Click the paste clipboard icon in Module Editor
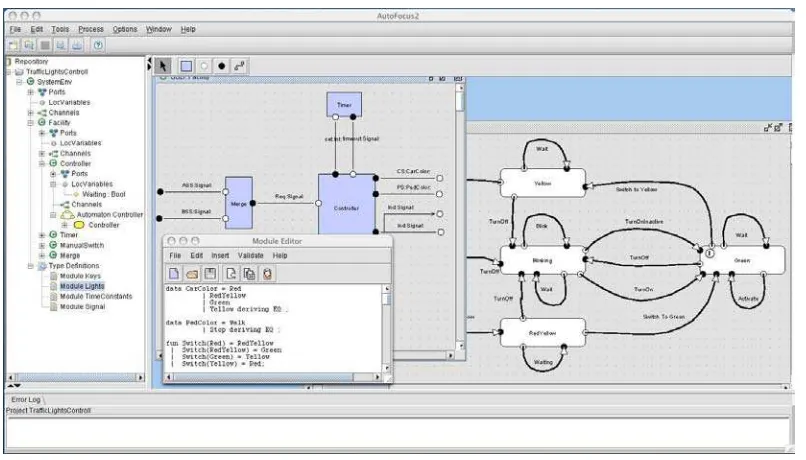Screen dimensions: 806x460 tap(267, 273)
